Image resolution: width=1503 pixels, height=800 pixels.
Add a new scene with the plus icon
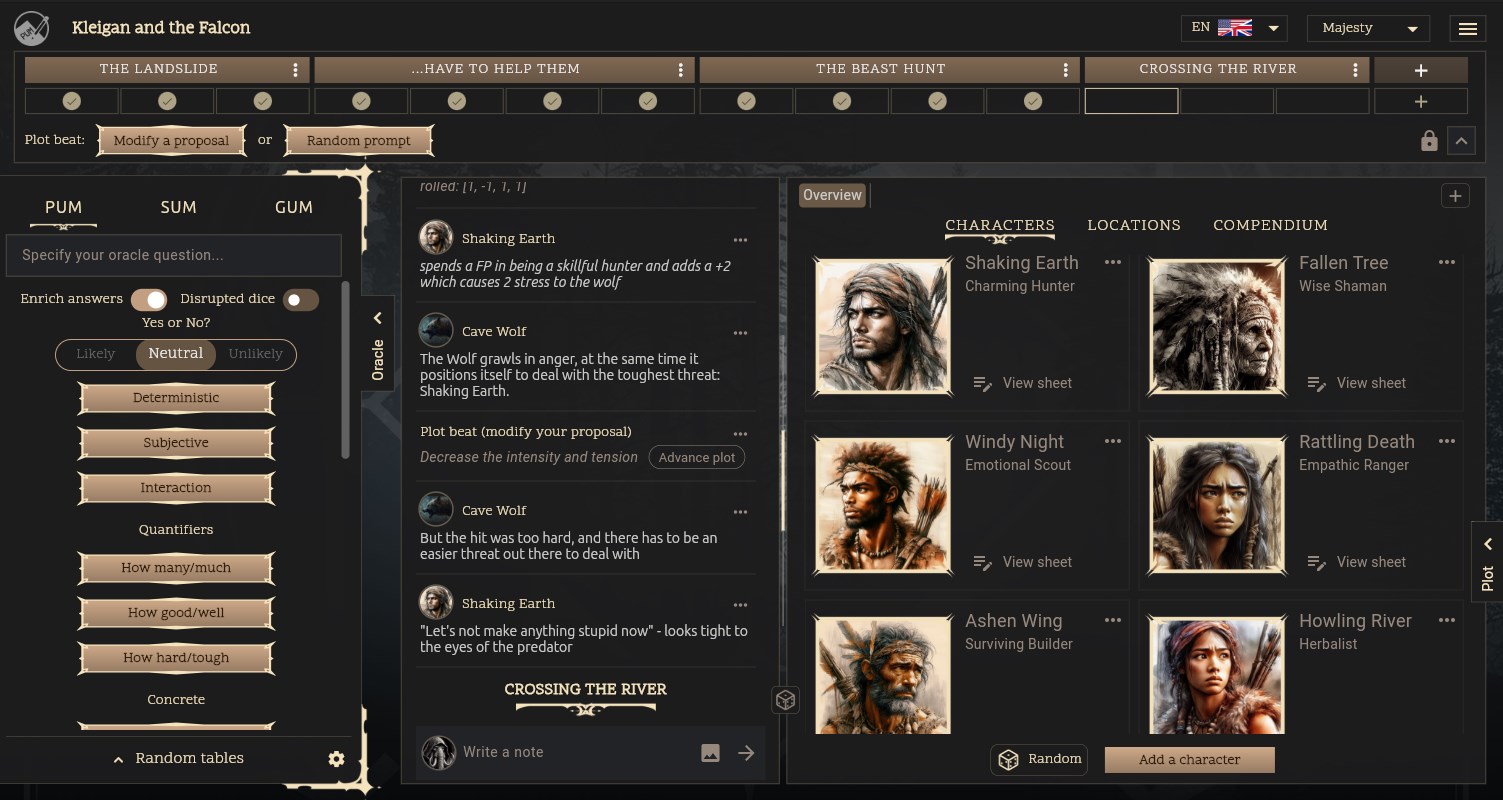(x=1420, y=69)
